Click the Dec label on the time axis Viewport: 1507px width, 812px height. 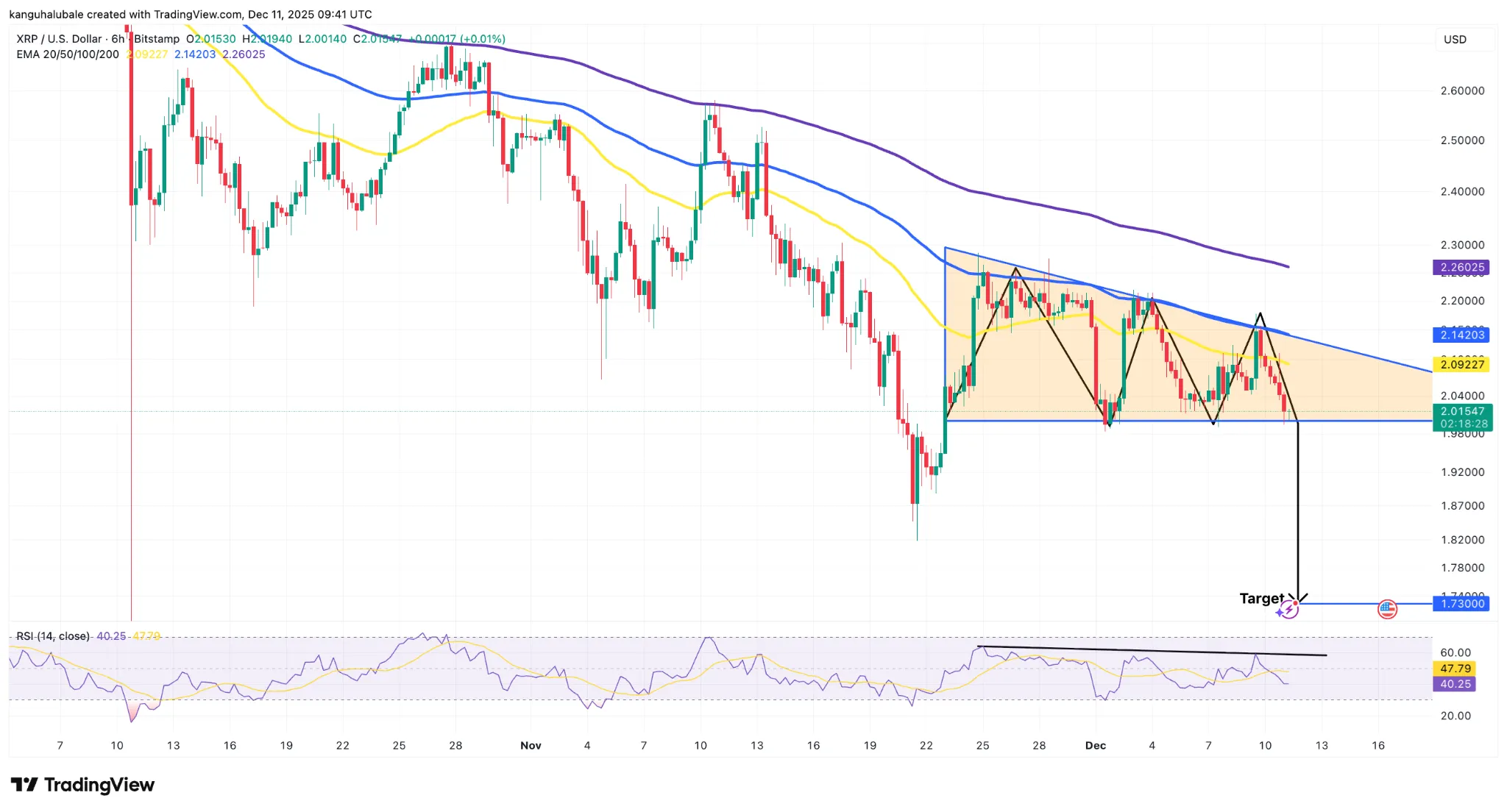pos(1096,745)
